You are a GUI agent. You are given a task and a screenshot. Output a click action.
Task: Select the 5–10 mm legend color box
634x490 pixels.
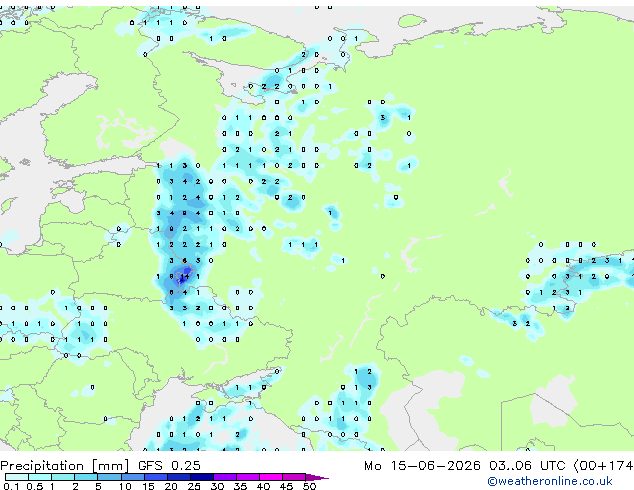pos(109,477)
